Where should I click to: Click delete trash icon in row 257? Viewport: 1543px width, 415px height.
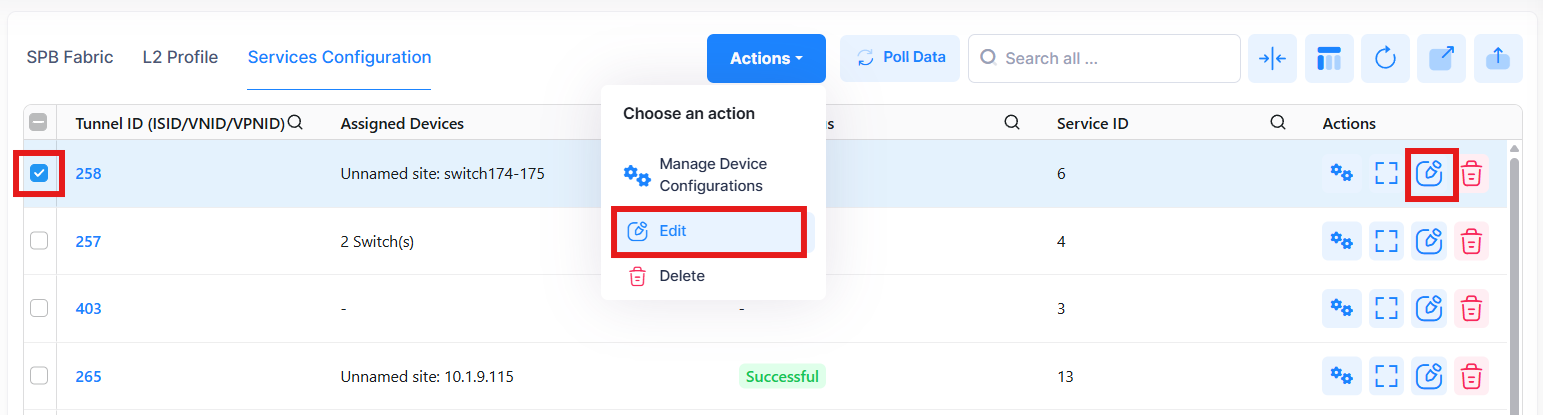click(1471, 241)
